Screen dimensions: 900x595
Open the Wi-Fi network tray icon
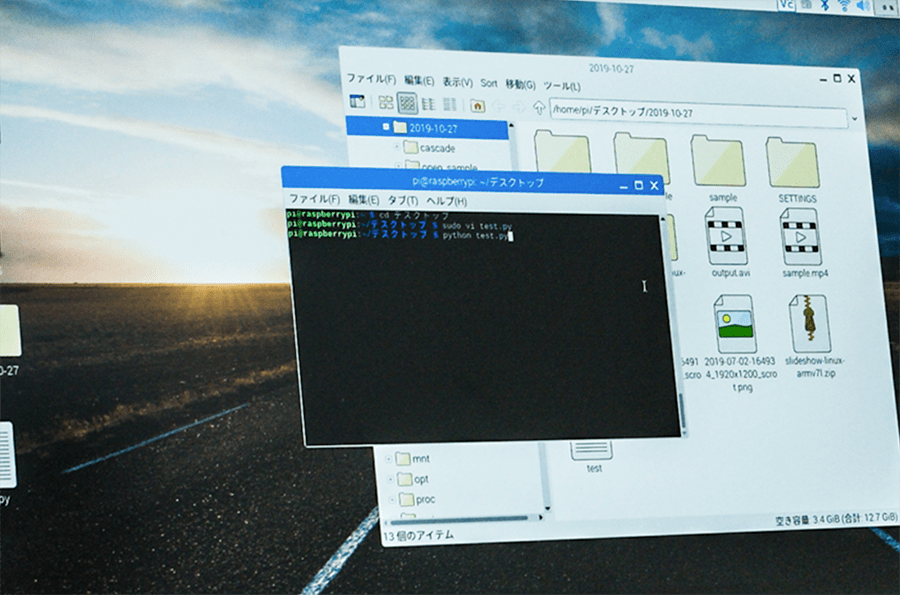[844, 5]
